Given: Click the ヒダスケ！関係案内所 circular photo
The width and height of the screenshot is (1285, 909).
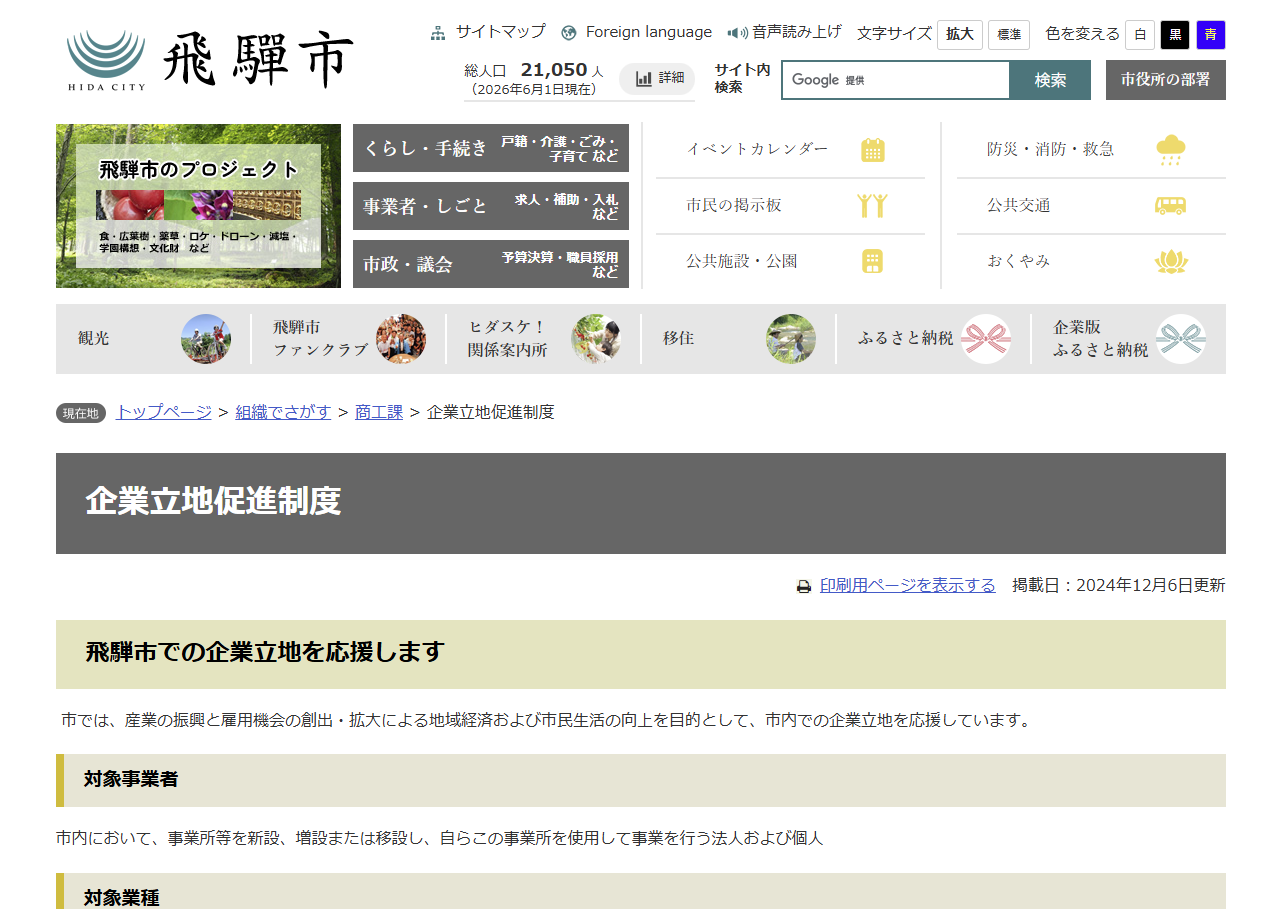Looking at the screenshot, I should point(596,339).
